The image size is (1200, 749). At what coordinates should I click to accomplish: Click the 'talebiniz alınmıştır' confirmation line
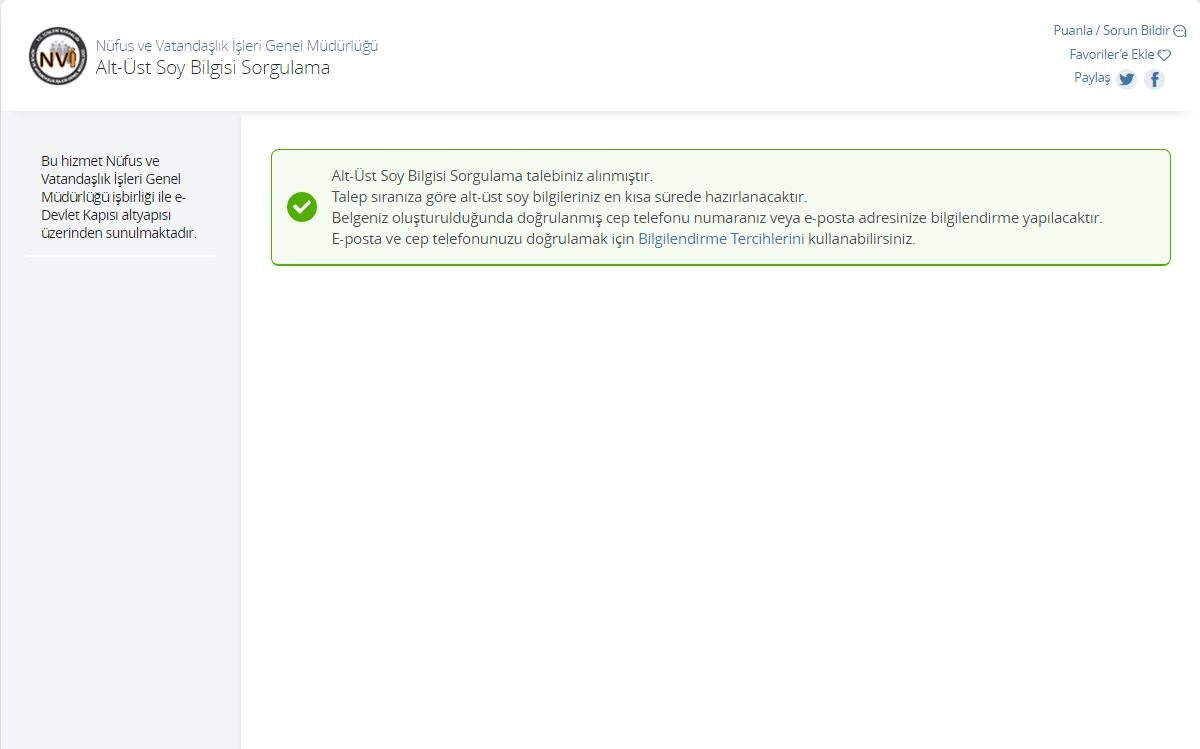[x=491, y=176]
